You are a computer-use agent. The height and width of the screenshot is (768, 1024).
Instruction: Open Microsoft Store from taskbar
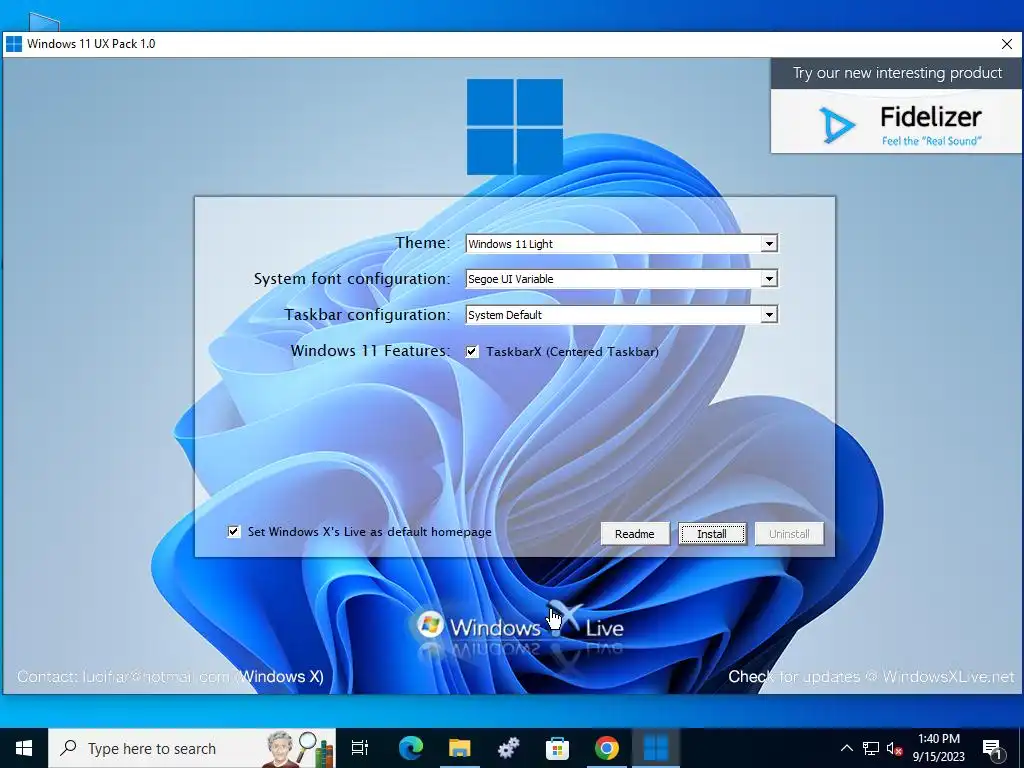(x=558, y=748)
